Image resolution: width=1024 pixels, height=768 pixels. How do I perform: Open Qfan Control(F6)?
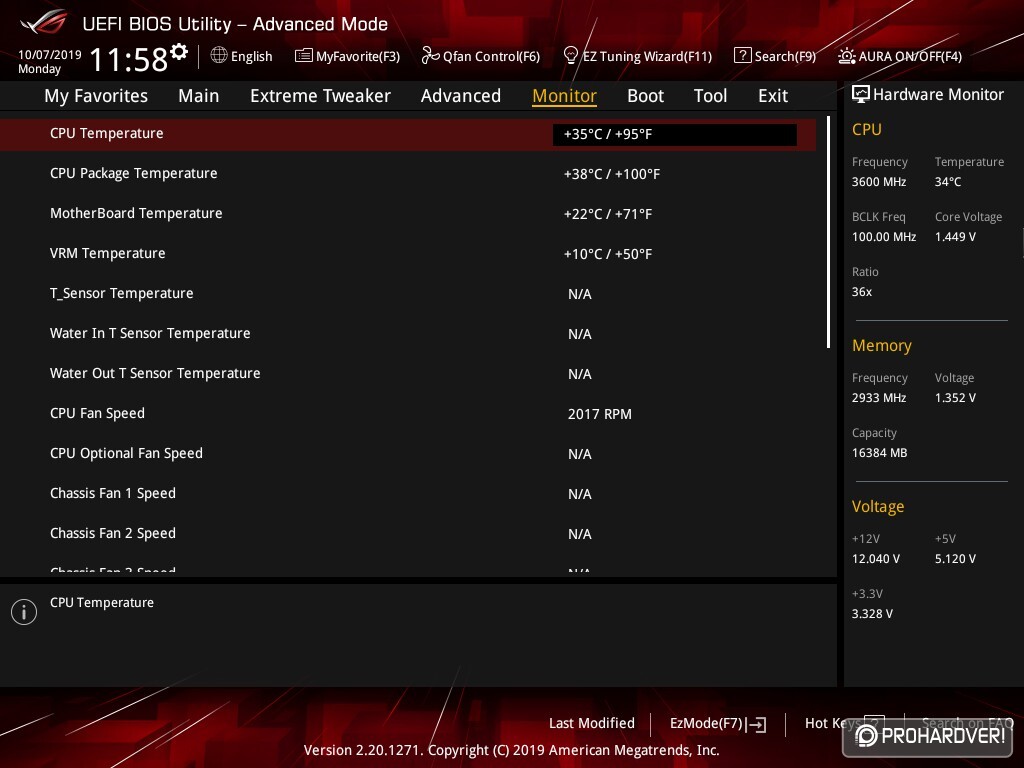pyautogui.click(x=491, y=56)
